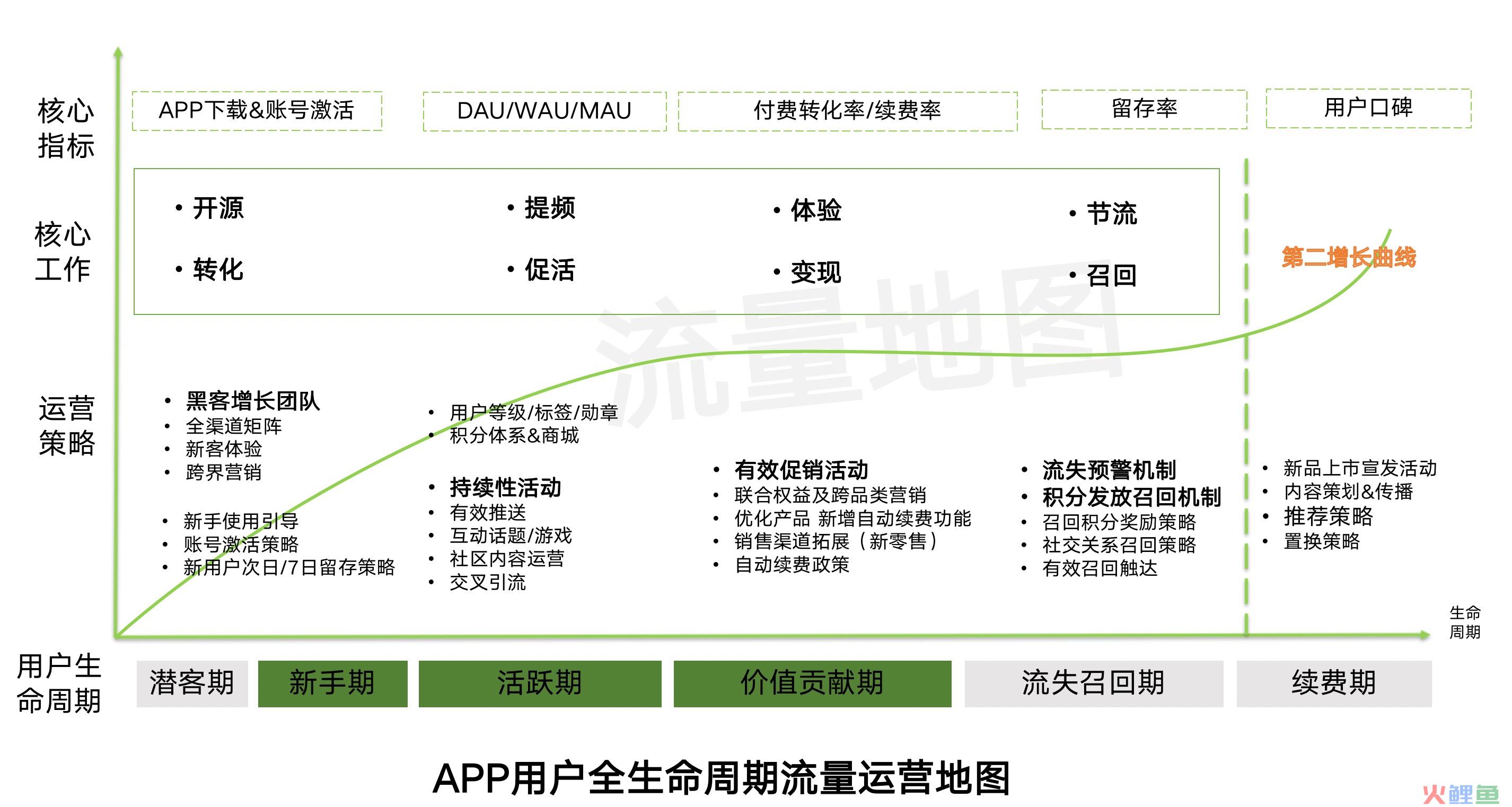Select the 新用户次日/7日留存策略 bullet
This screenshot has width=1512, height=807.
tap(289, 567)
